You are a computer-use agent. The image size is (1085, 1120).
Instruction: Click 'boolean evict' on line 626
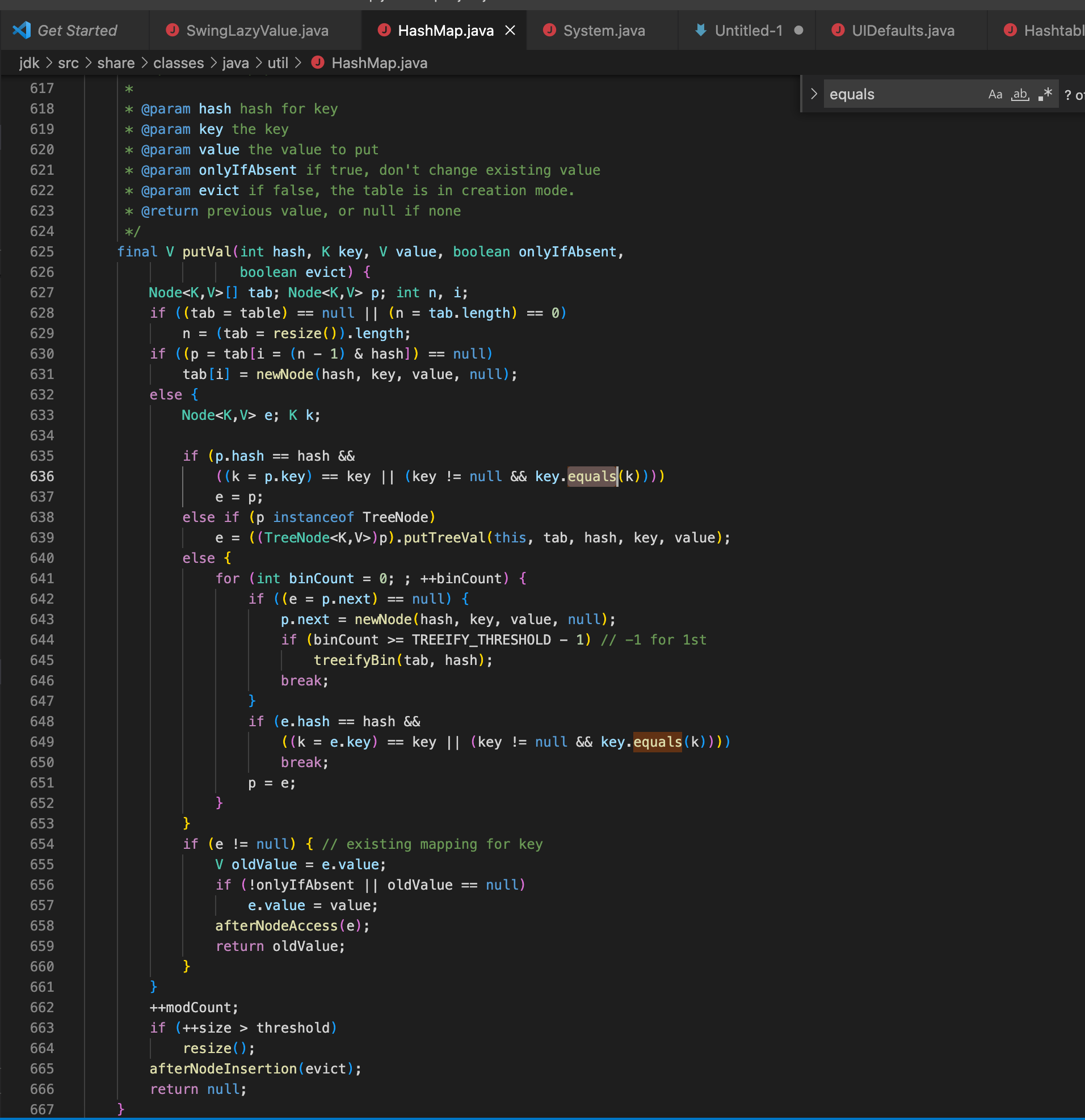[293, 272]
